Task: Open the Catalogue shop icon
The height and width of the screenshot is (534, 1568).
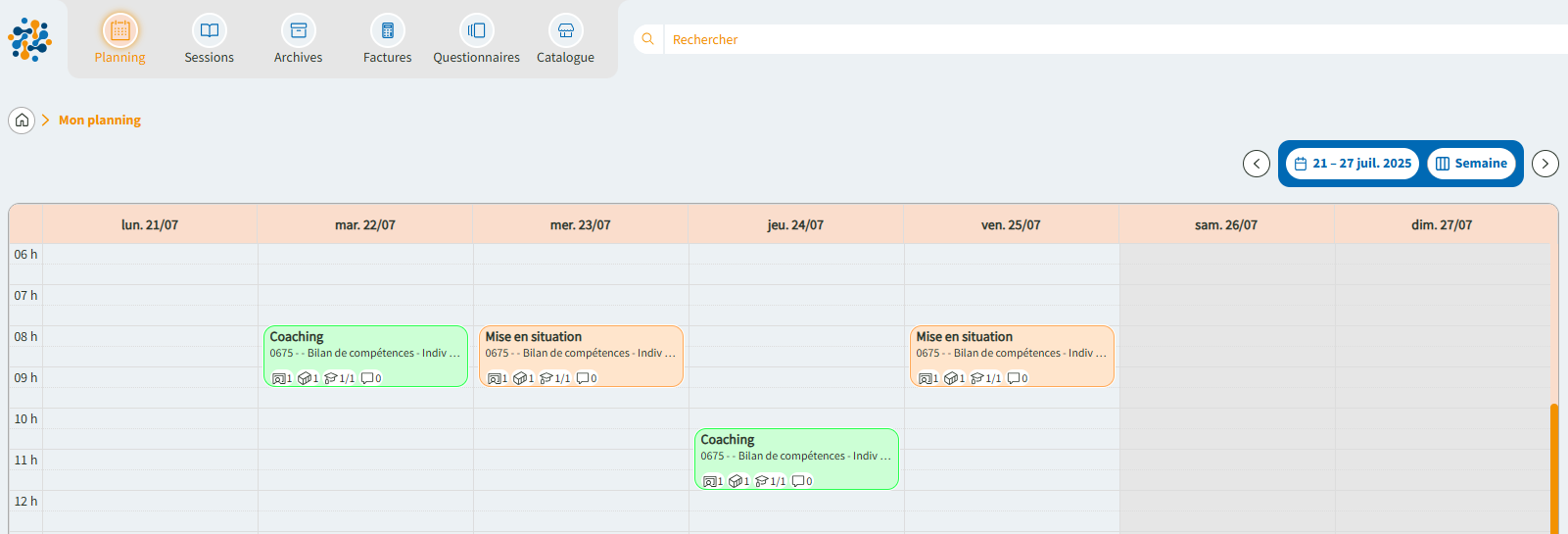Action: pyautogui.click(x=565, y=31)
